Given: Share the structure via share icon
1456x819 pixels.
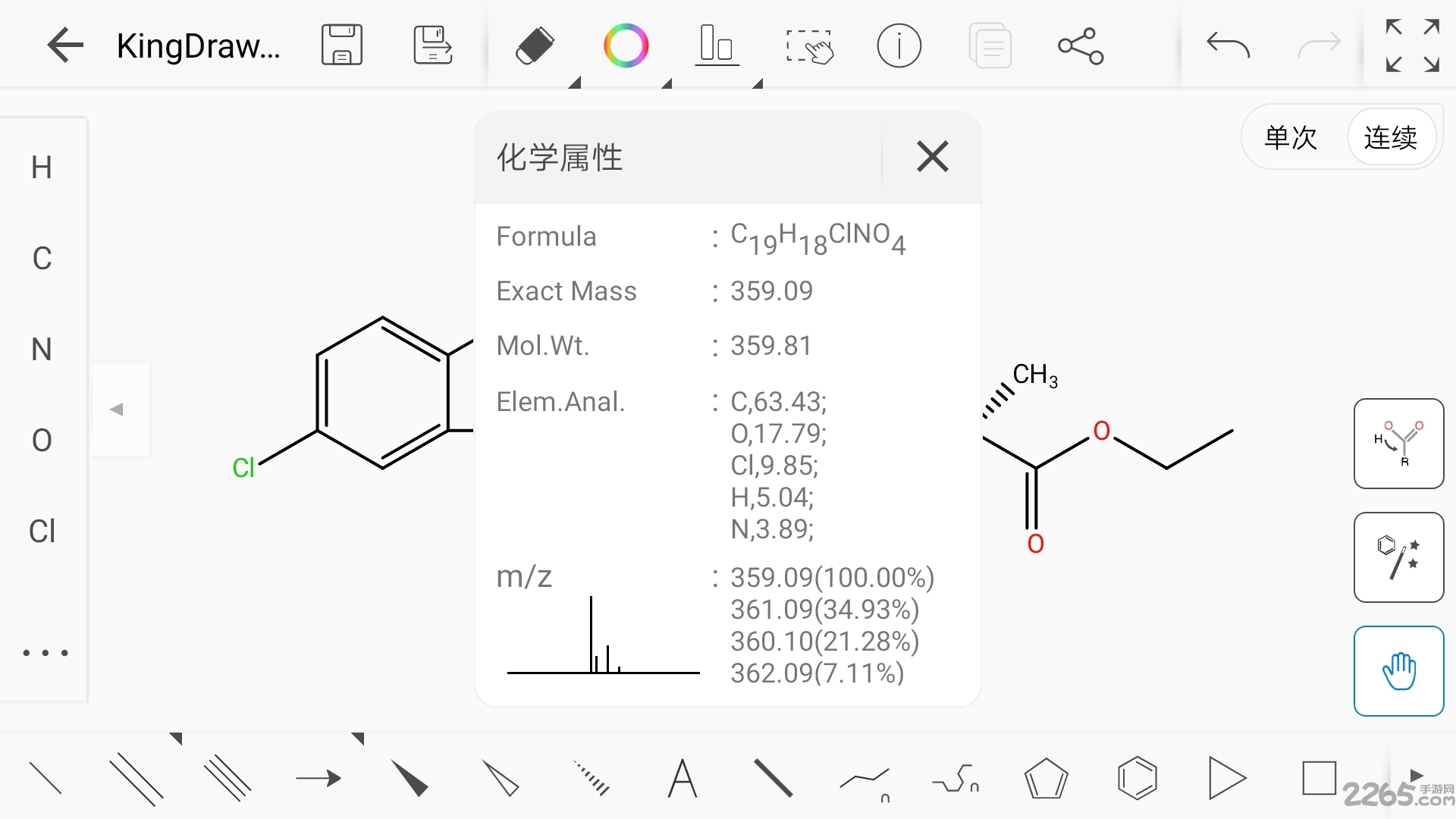Looking at the screenshot, I should click(x=1081, y=46).
